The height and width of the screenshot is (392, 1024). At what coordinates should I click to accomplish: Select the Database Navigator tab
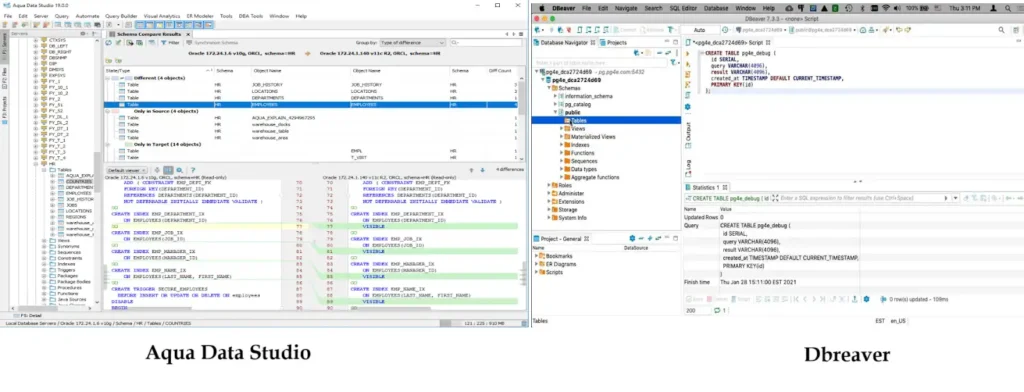coord(564,42)
